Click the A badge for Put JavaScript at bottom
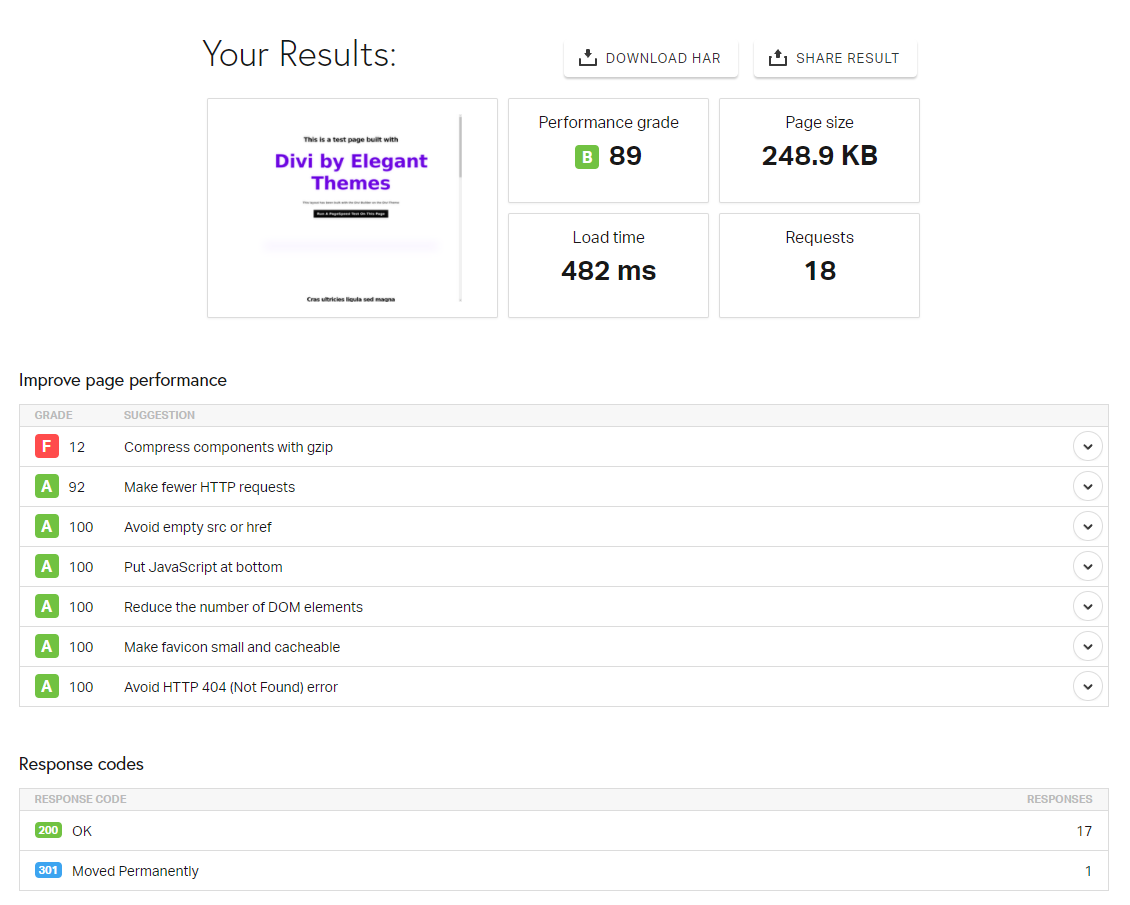This screenshot has height=905, width=1130. [47, 567]
